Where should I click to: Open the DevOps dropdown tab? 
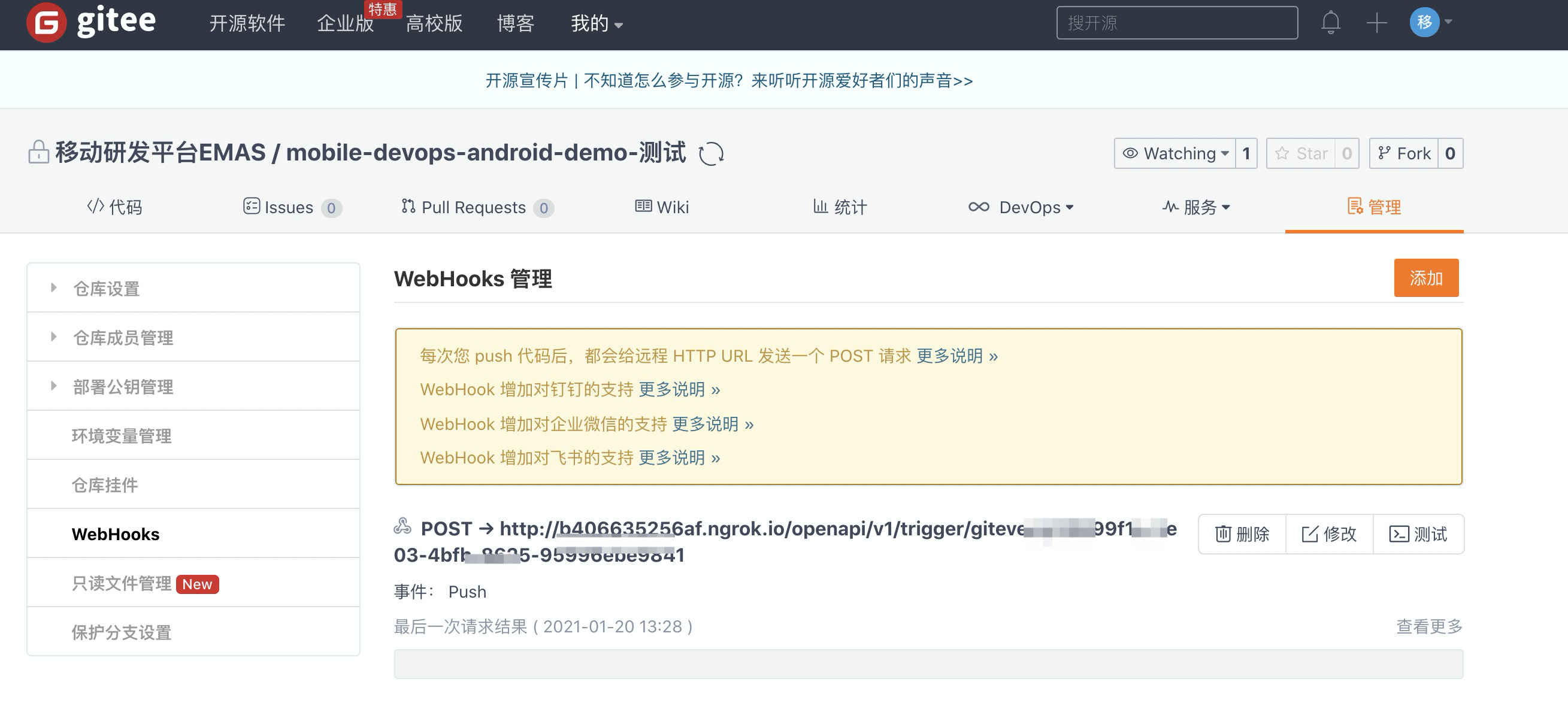pyautogui.click(x=1021, y=208)
